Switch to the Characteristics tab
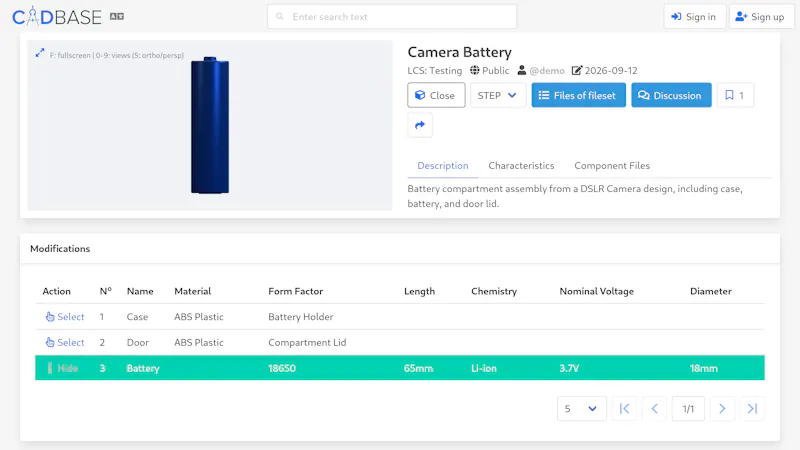The image size is (800, 450). (x=521, y=165)
